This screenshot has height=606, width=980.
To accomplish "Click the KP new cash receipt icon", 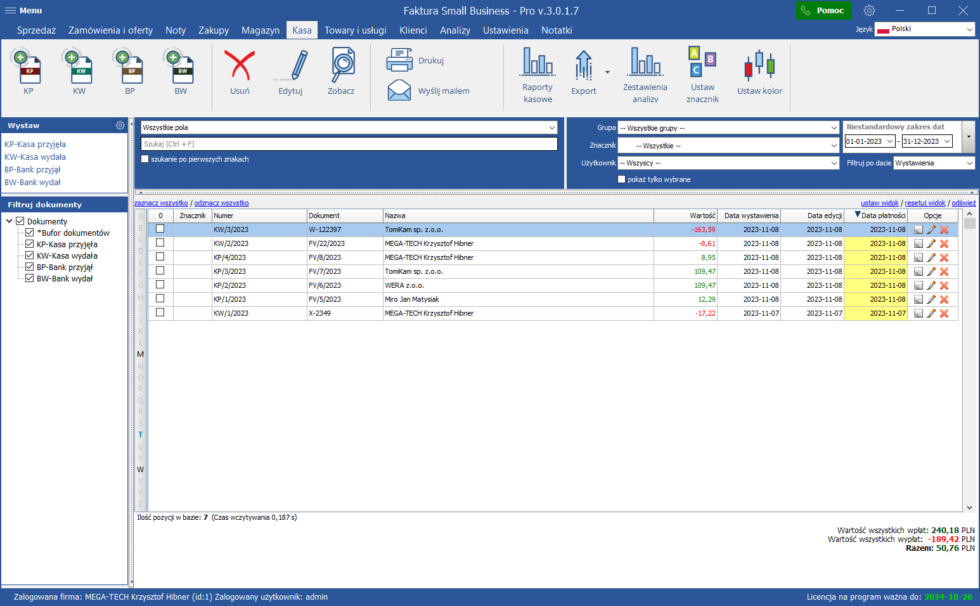I will [28, 67].
